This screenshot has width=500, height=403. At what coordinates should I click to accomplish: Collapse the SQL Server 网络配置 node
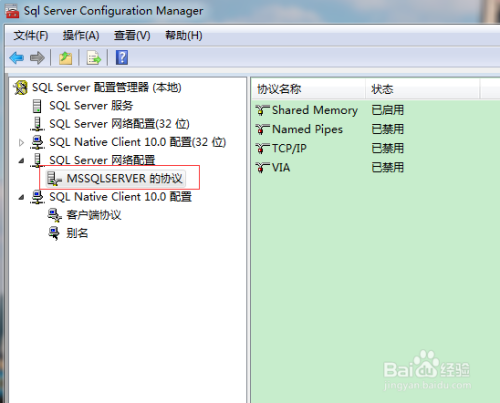click(x=21, y=161)
